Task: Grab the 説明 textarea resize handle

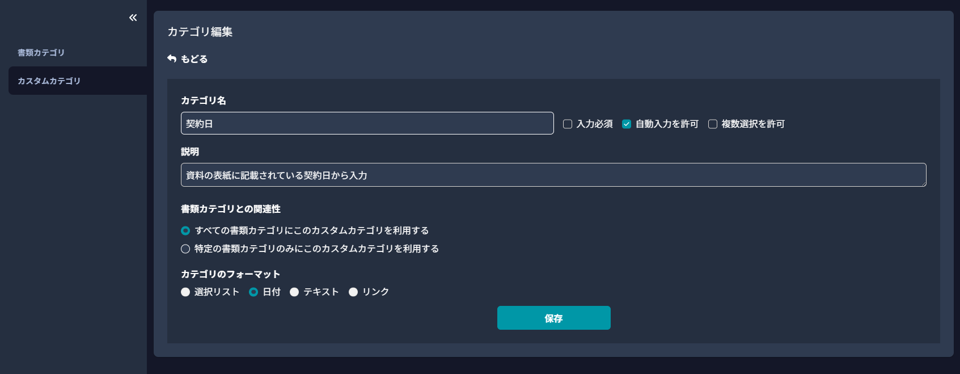Action: [923, 183]
